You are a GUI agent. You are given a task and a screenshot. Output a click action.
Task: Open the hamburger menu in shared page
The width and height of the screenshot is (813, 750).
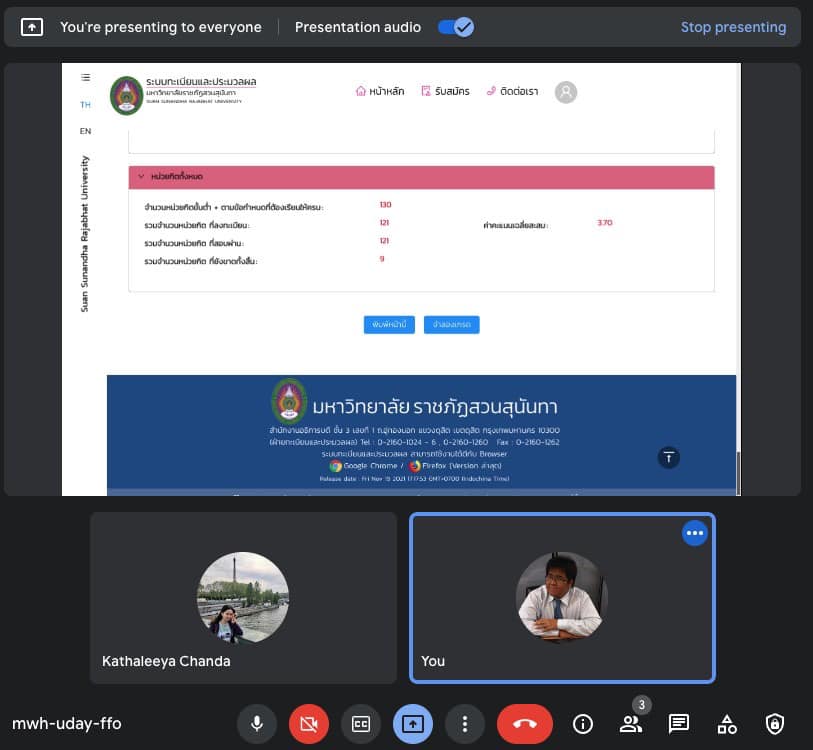click(x=85, y=77)
